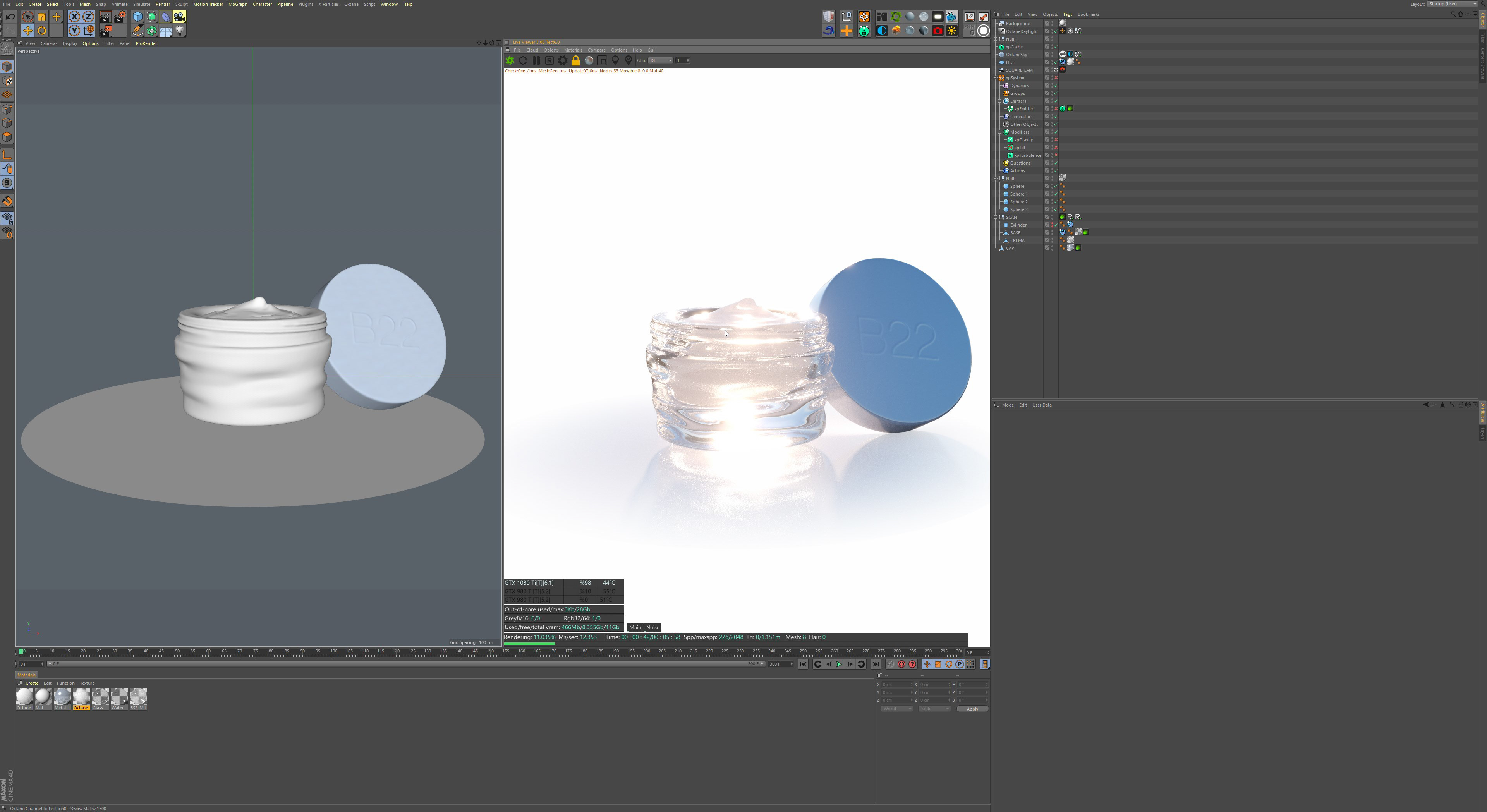Click the Apply button
Screen dimensions: 1487x812
[x=972, y=709]
